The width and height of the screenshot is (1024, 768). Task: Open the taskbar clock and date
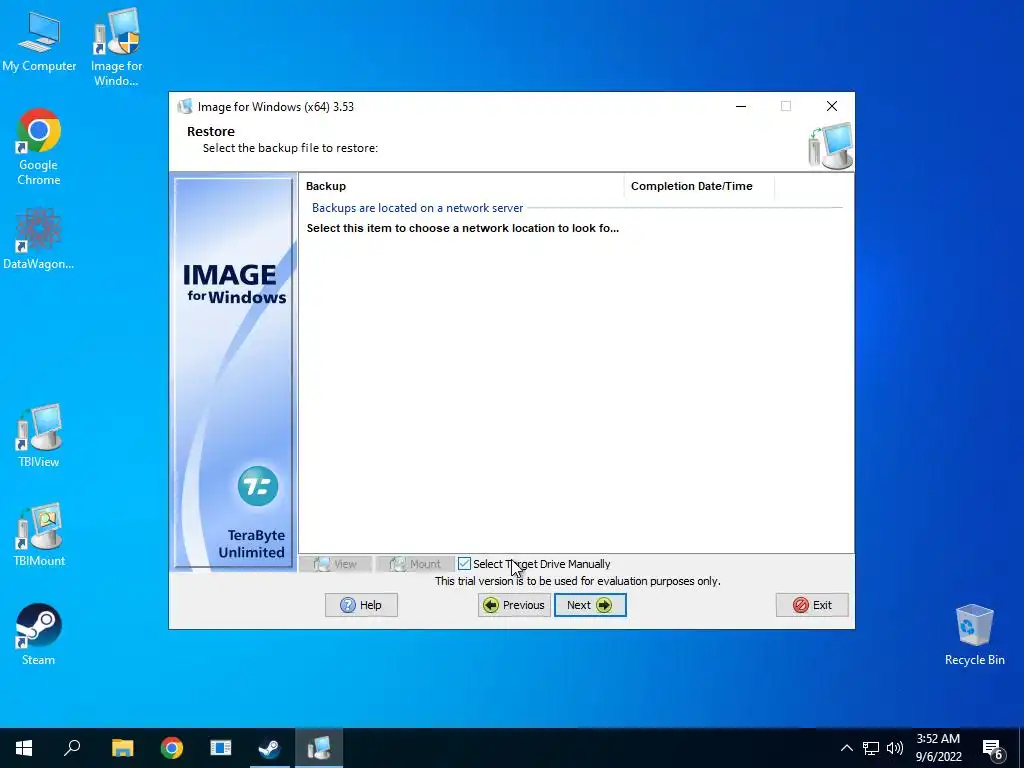pos(938,748)
